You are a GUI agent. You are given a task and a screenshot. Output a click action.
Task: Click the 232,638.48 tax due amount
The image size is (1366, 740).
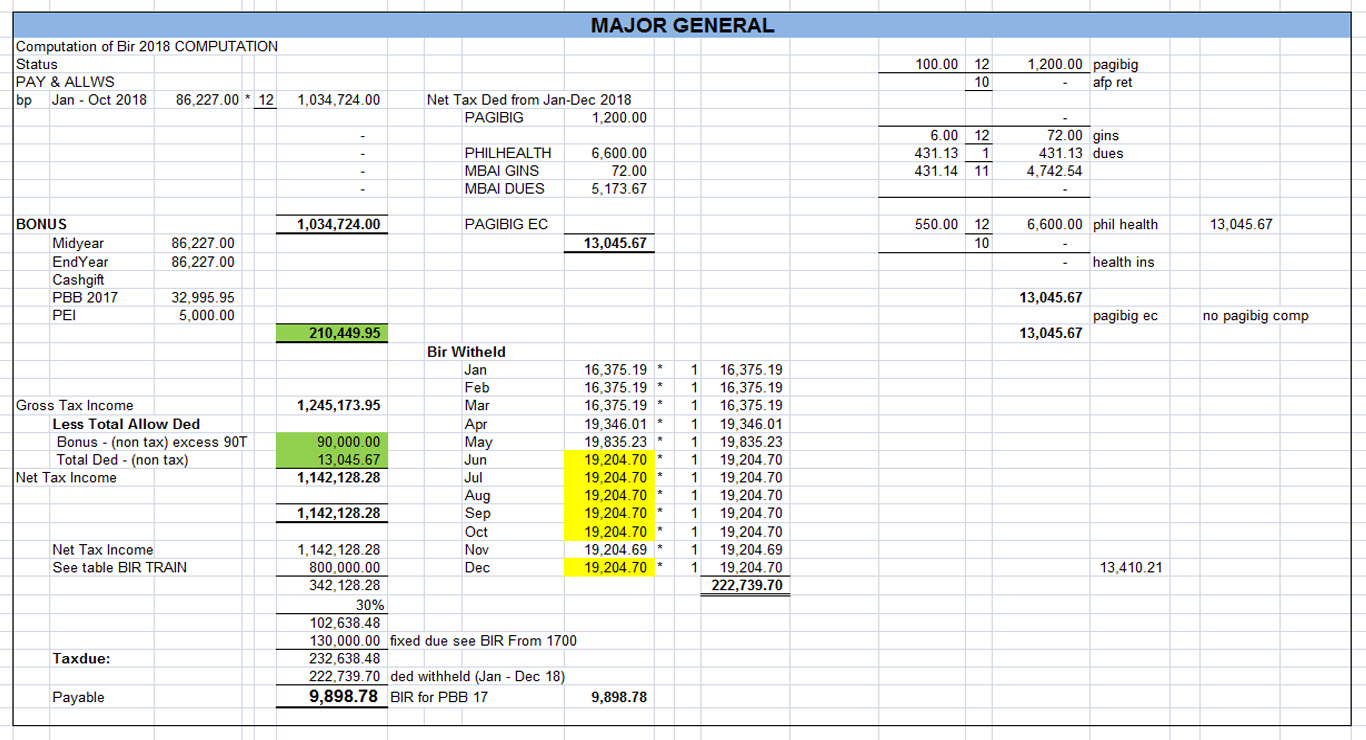(x=344, y=659)
